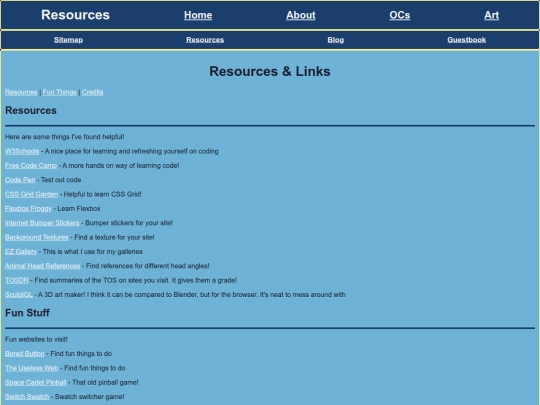
Task: Click description "Helpful to learn CSS Grid!"
Action: point(103,194)
